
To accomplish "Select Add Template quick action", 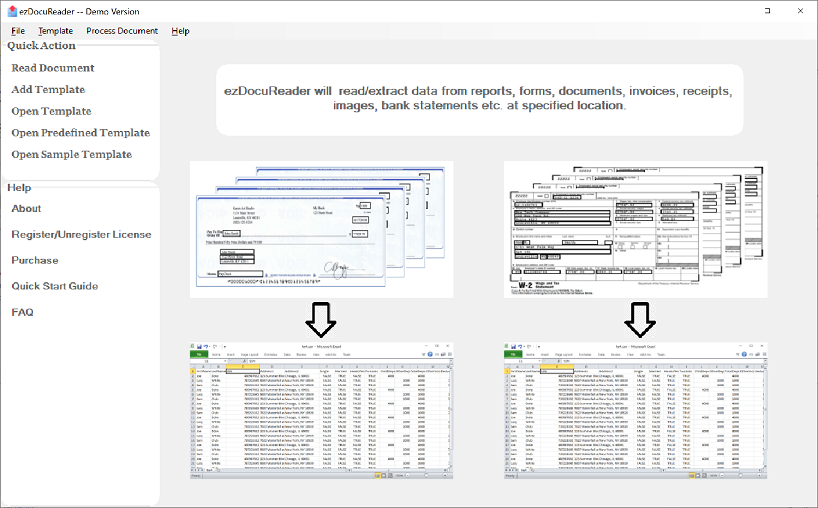I will pos(48,90).
